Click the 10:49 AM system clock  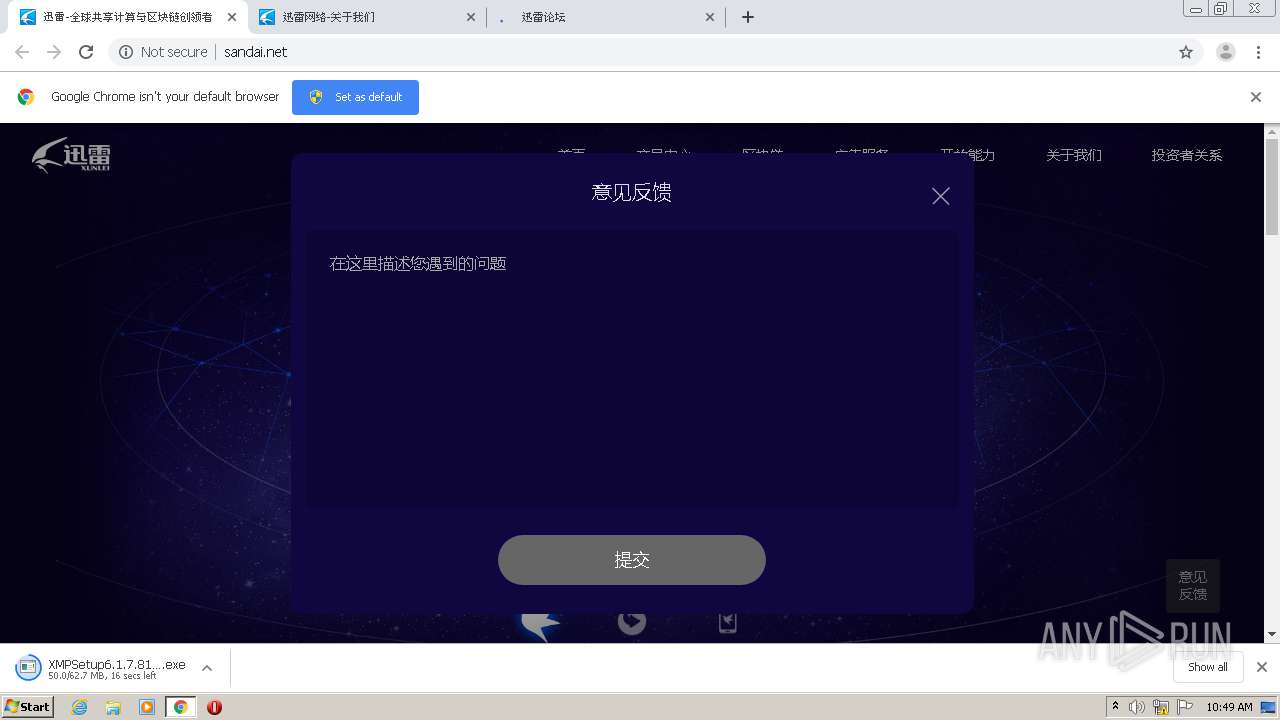1229,707
